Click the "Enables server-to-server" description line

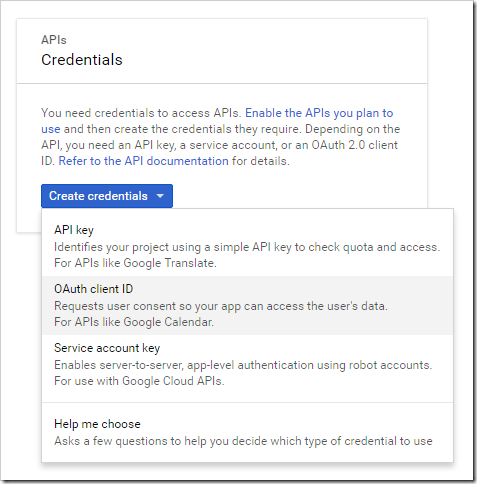click(x=243, y=365)
